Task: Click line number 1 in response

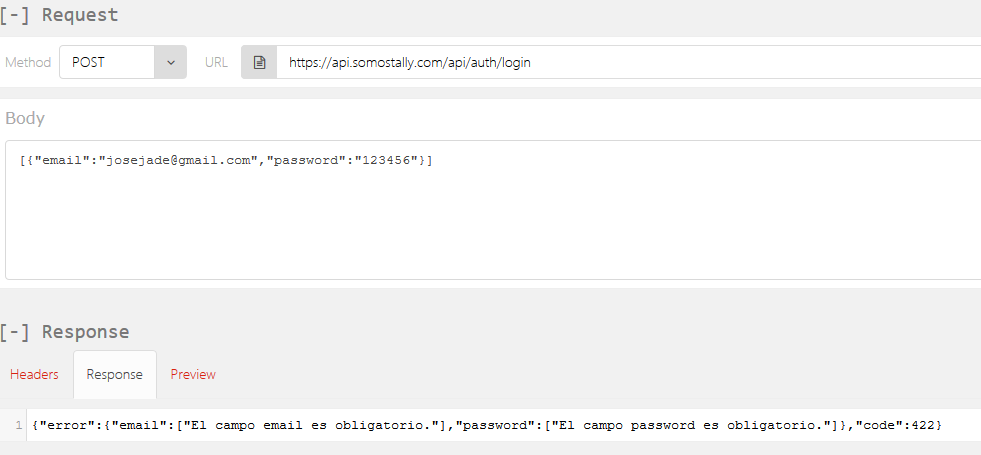Action: [19, 426]
